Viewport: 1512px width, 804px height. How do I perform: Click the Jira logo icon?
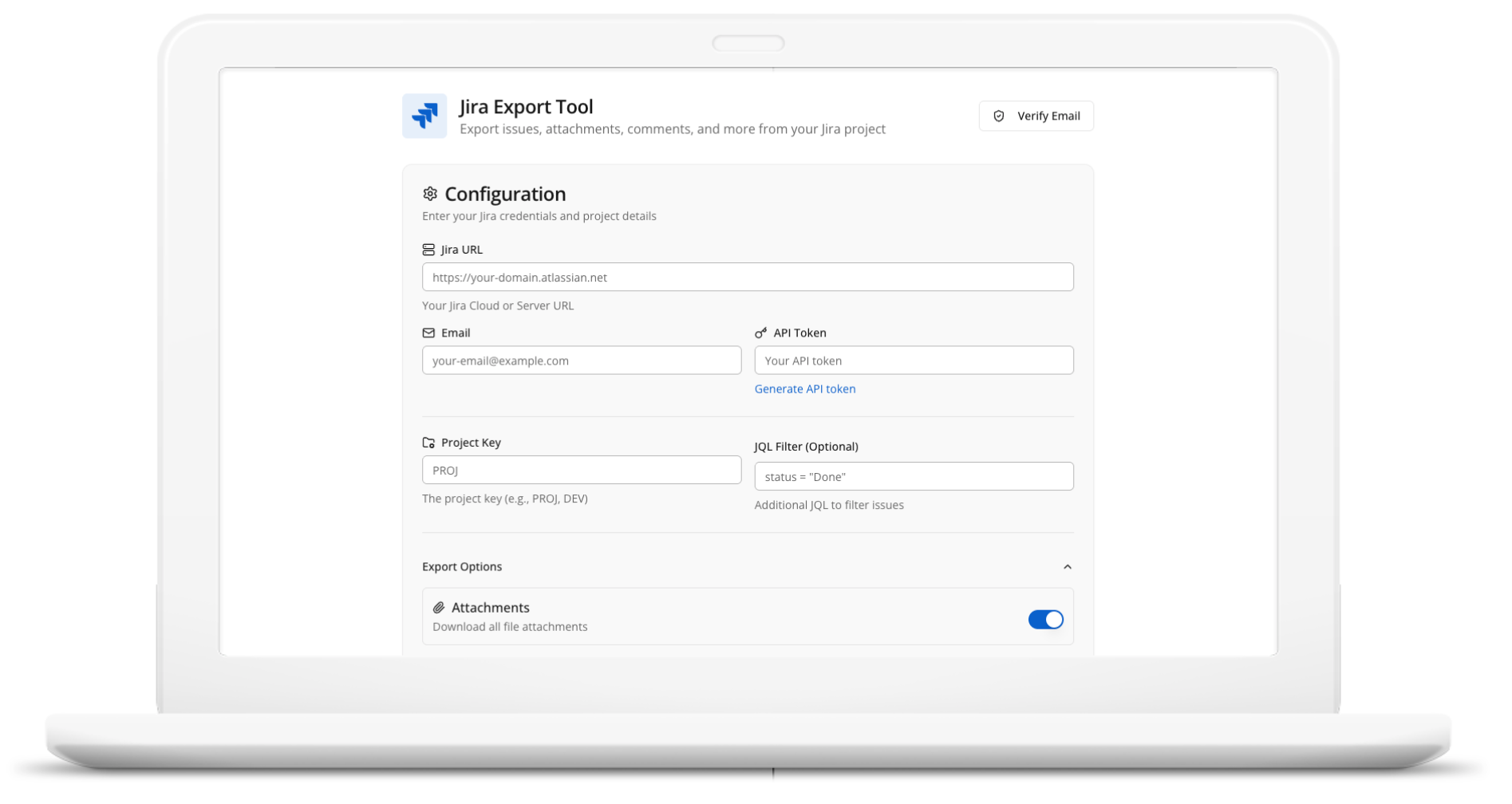424,116
